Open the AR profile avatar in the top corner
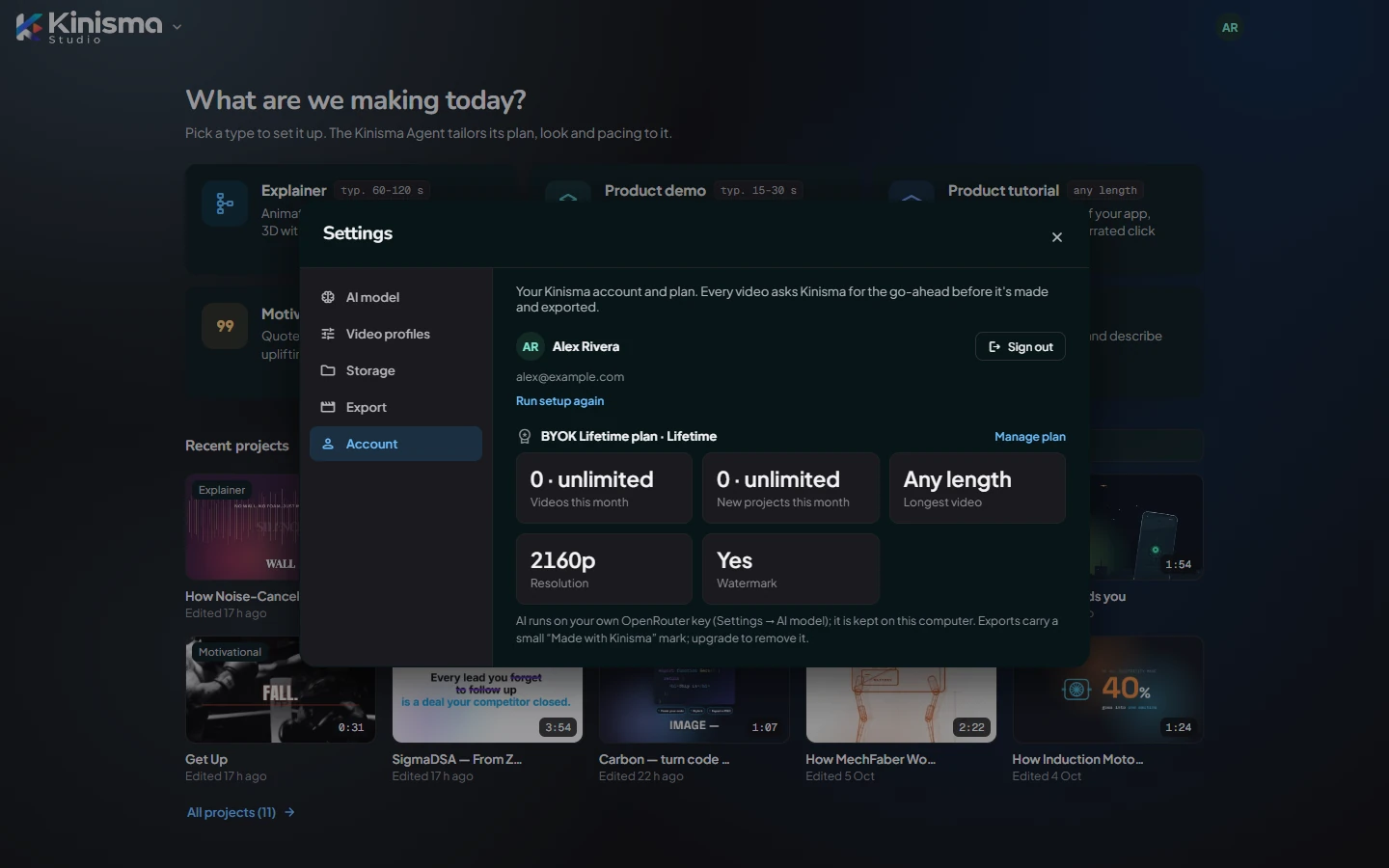 tap(1230, 28)
